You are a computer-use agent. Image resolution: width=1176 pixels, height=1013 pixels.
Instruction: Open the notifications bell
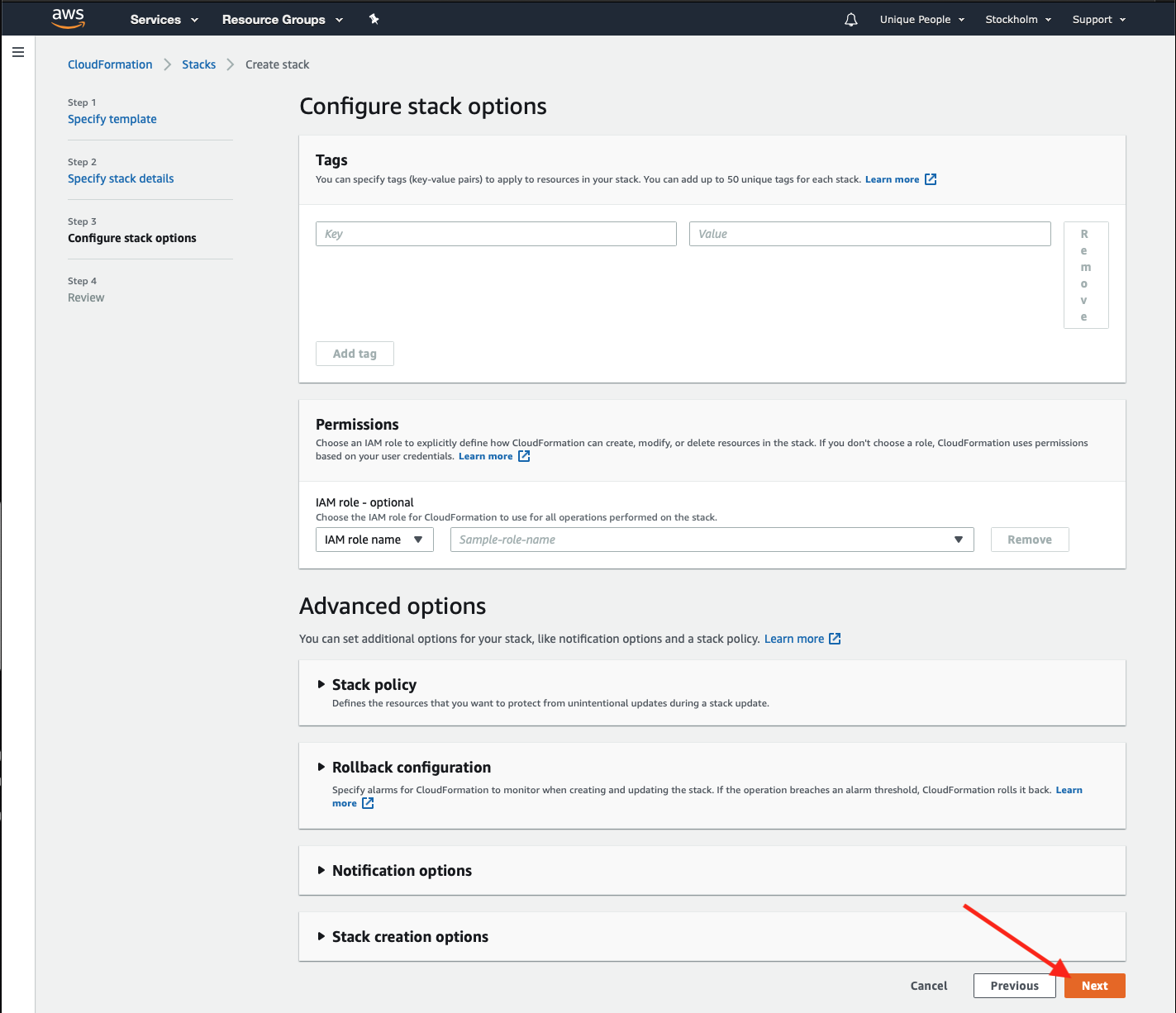click(851, 19)
